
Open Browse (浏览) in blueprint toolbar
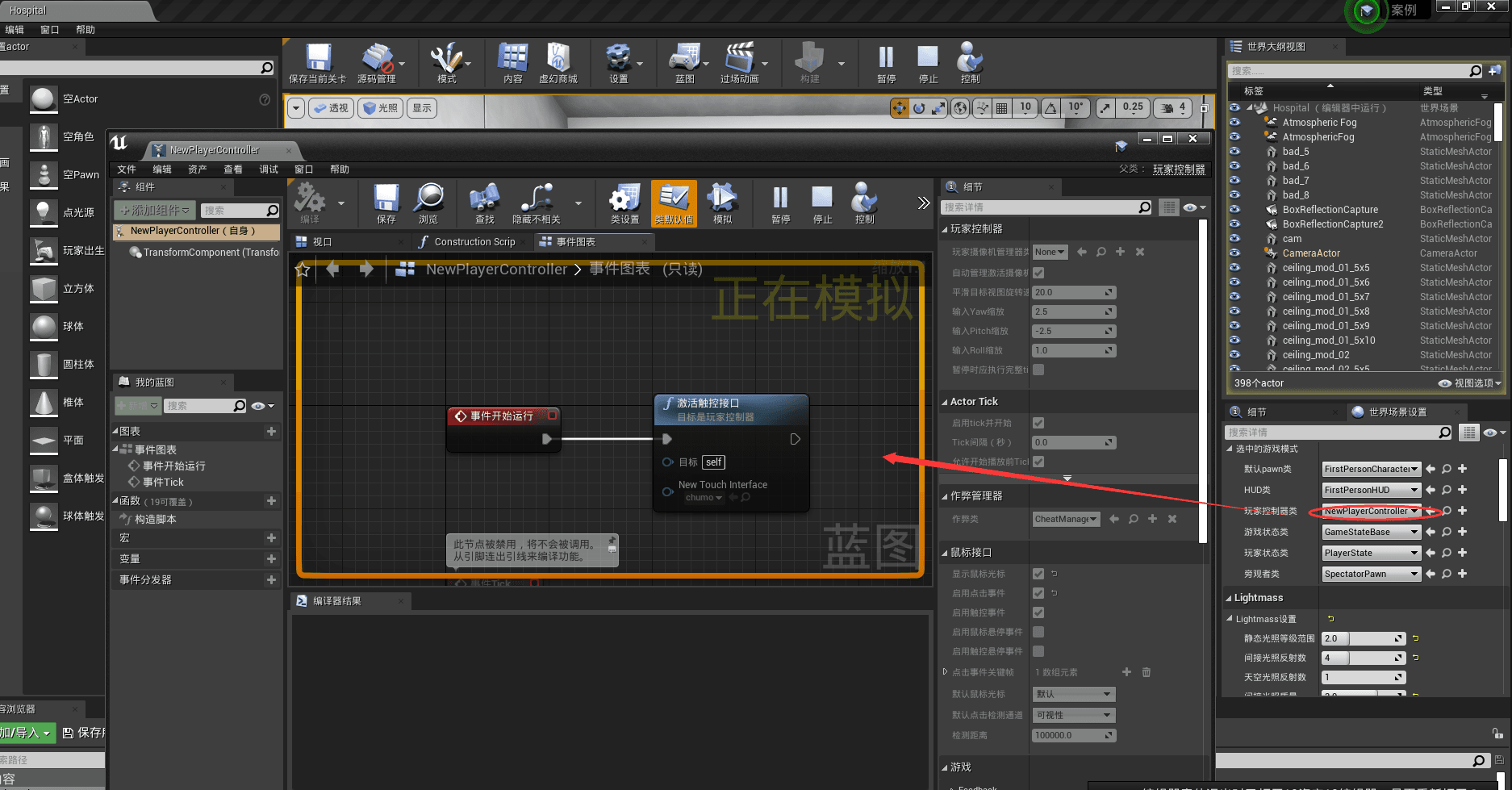click(428, 203)
